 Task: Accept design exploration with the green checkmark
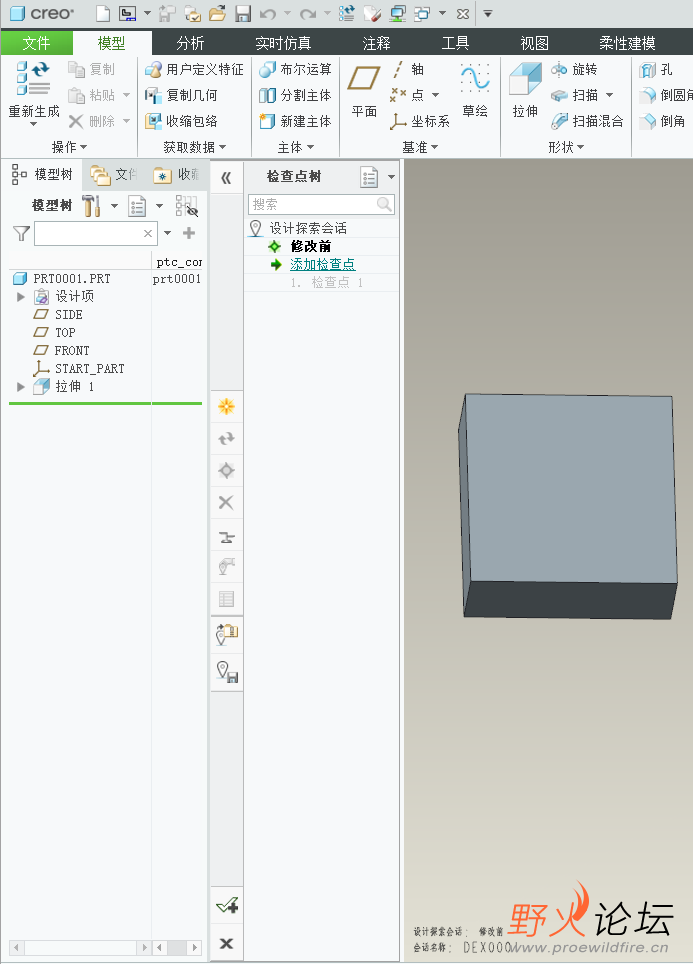tap(227, 905)
